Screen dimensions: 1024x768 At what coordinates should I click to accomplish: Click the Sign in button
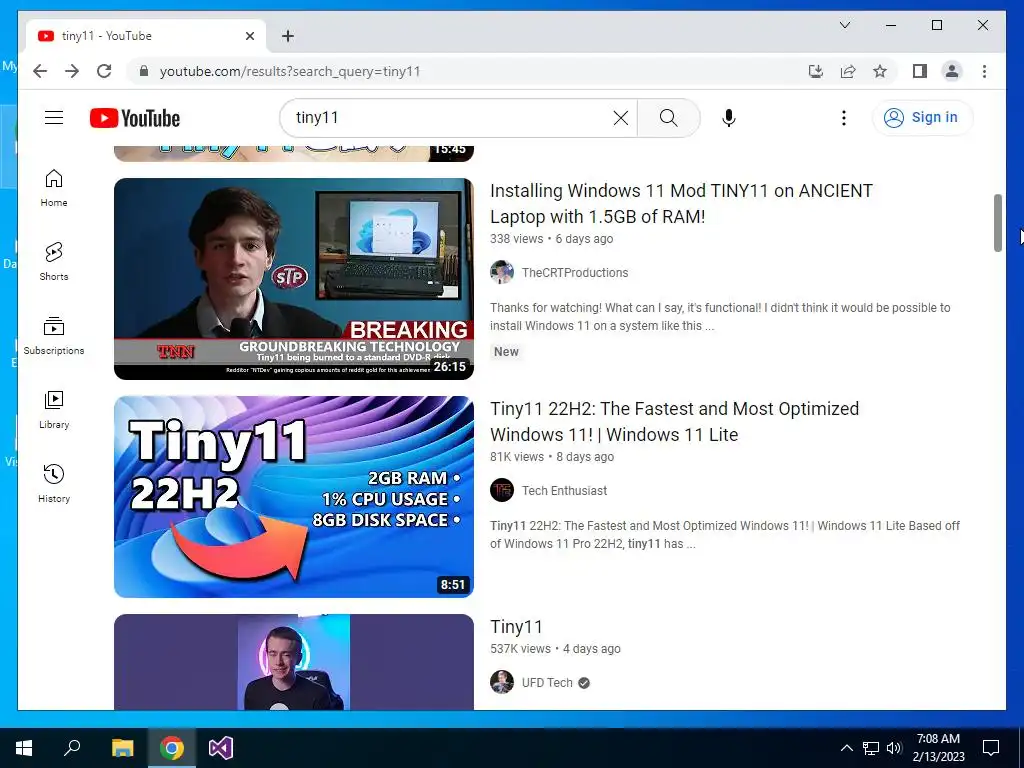tap(921, 118)
